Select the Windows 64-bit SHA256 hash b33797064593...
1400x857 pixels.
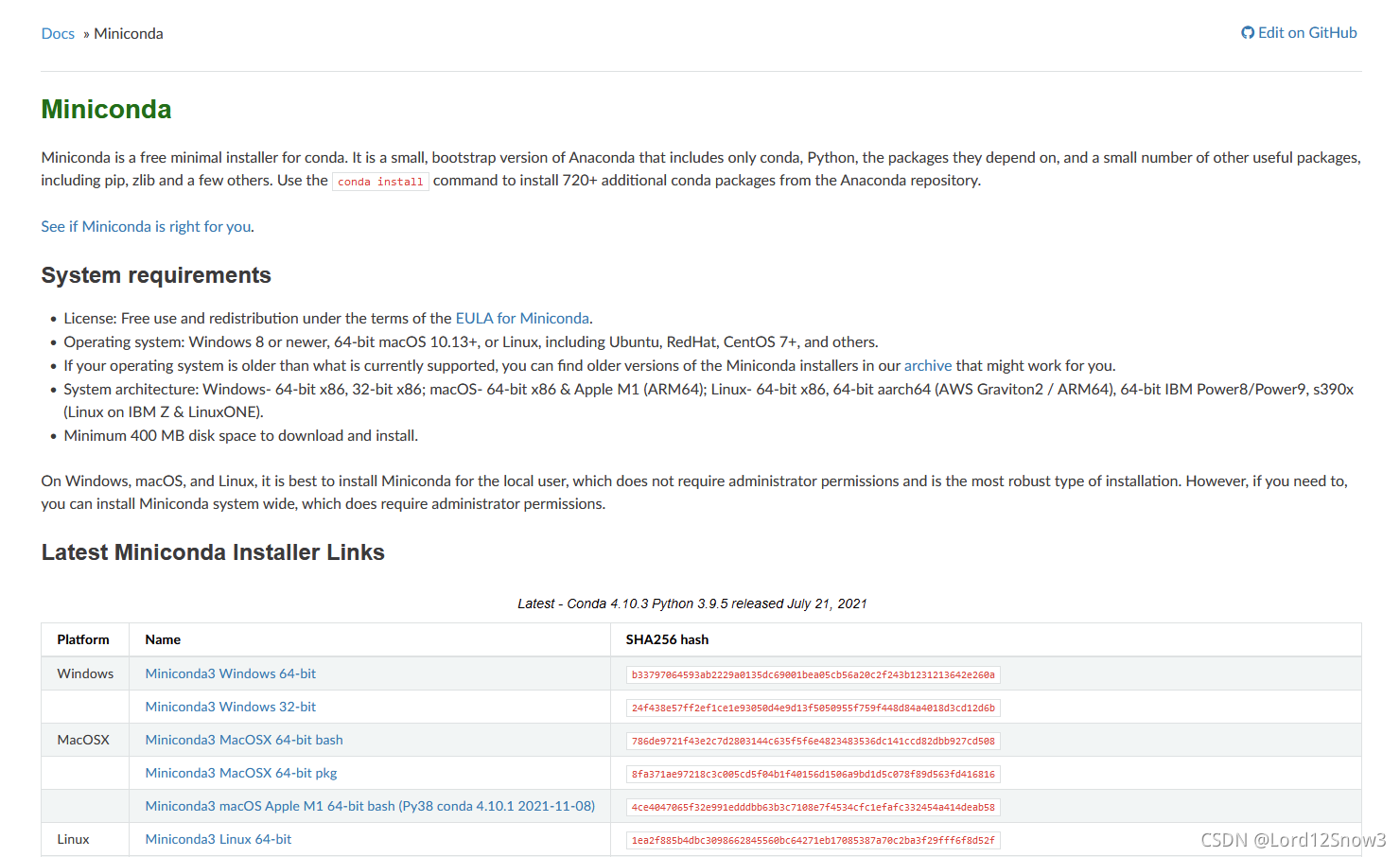[814, 675]
